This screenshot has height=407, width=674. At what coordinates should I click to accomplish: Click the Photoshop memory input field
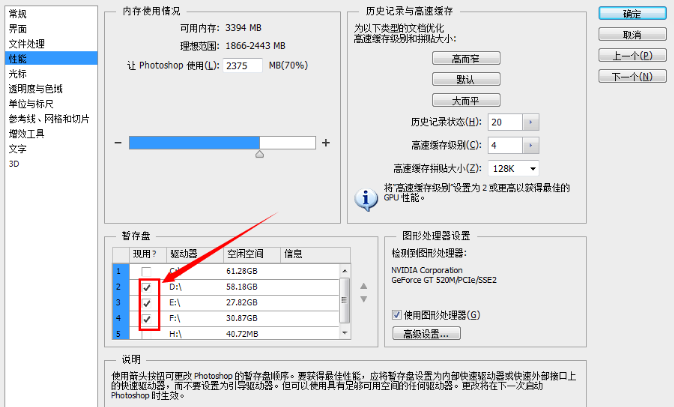(x=240, y=65)
